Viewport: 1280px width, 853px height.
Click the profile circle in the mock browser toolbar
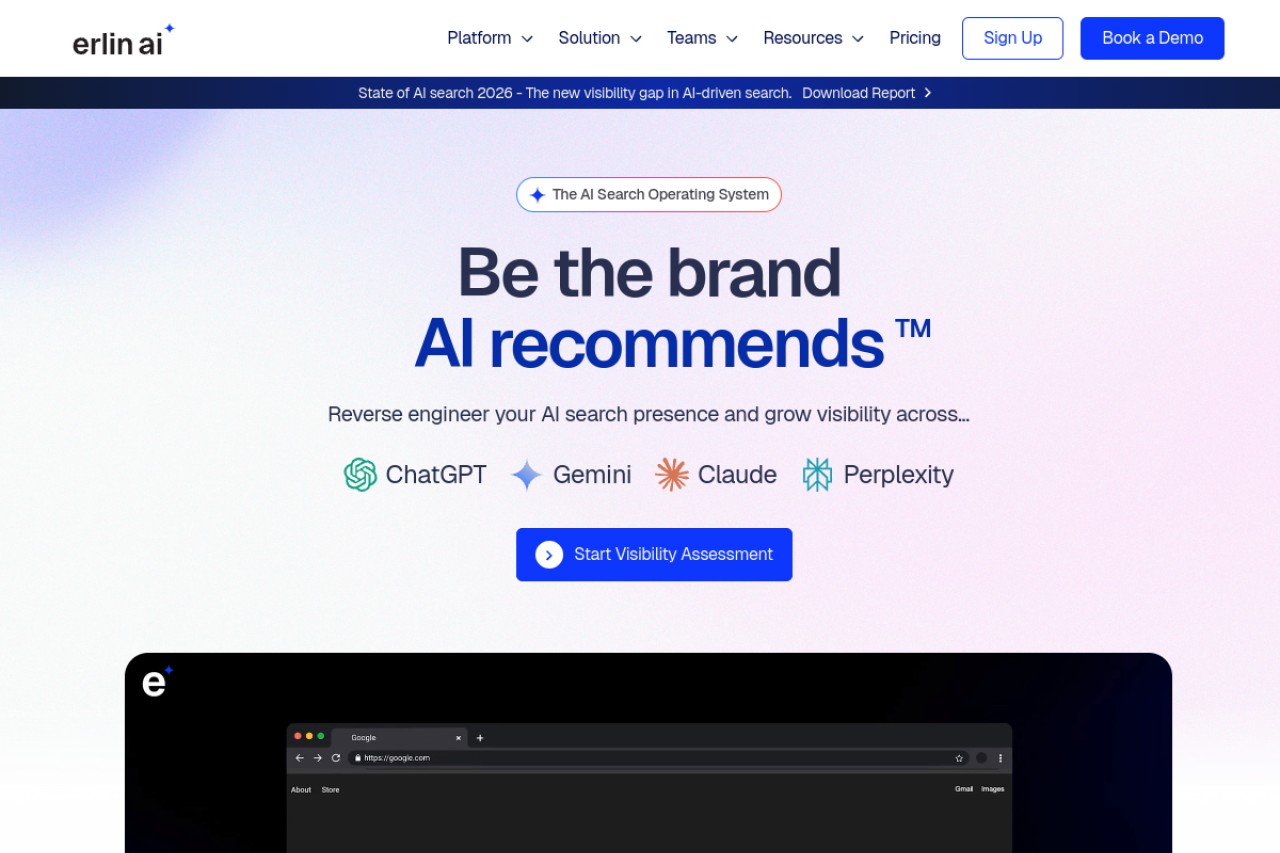981,758
